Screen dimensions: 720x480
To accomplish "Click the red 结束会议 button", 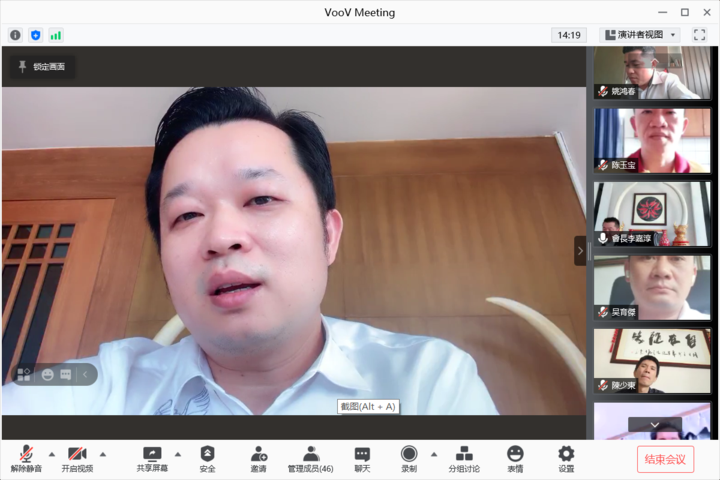I will 665,459.
